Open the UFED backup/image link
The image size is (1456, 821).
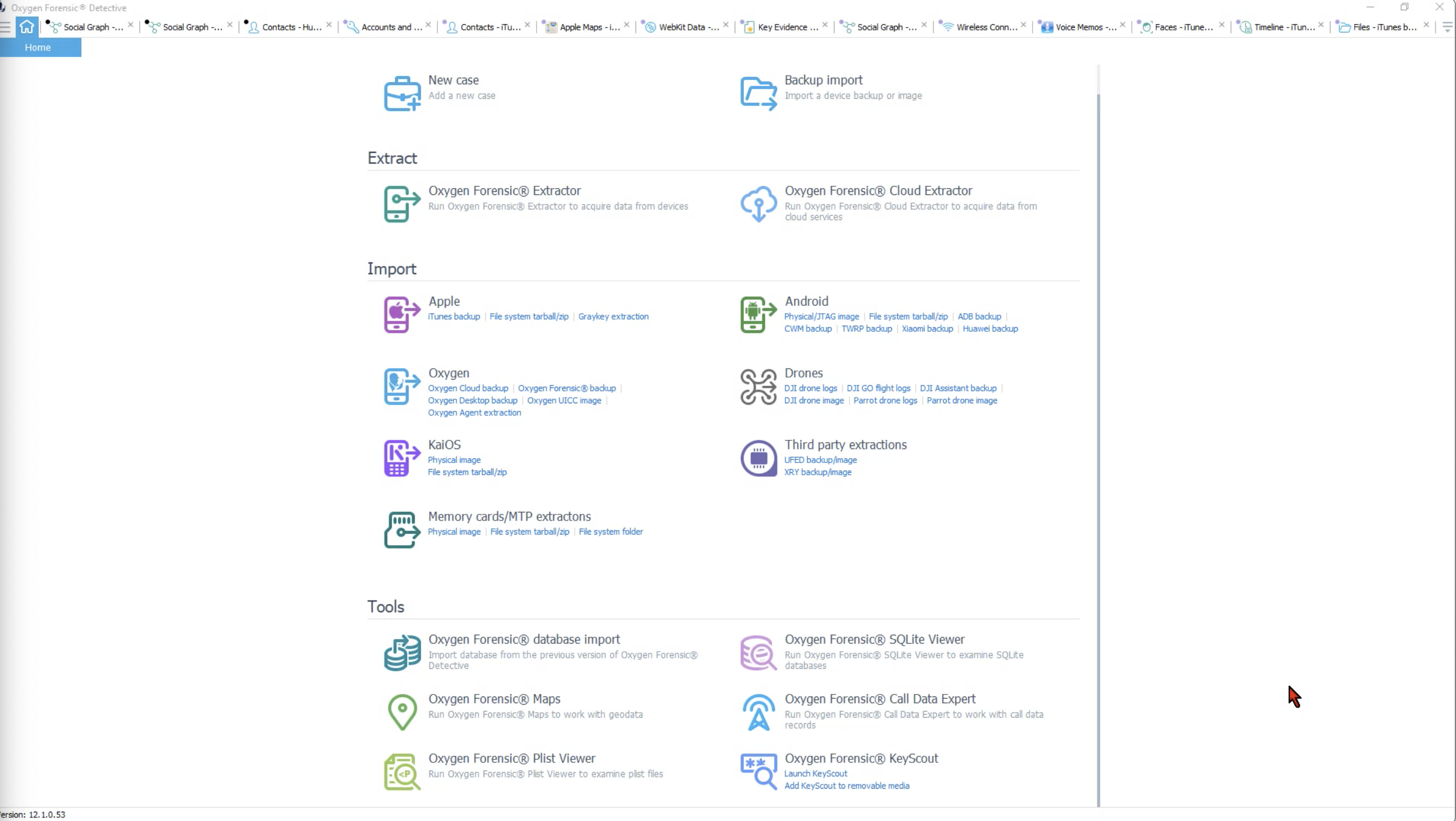click(x=820, y=460)
